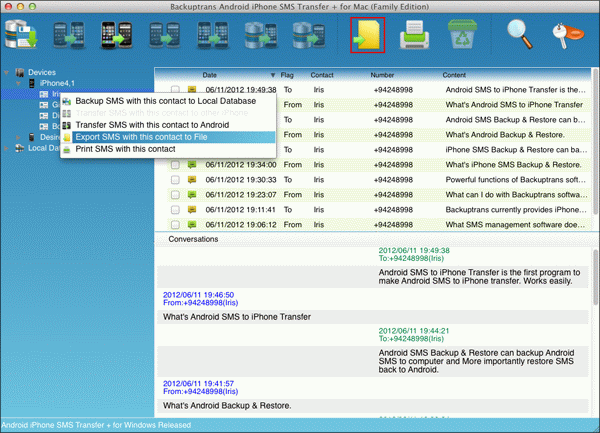Click contact card icon of the Iris entry

point(44,94)
